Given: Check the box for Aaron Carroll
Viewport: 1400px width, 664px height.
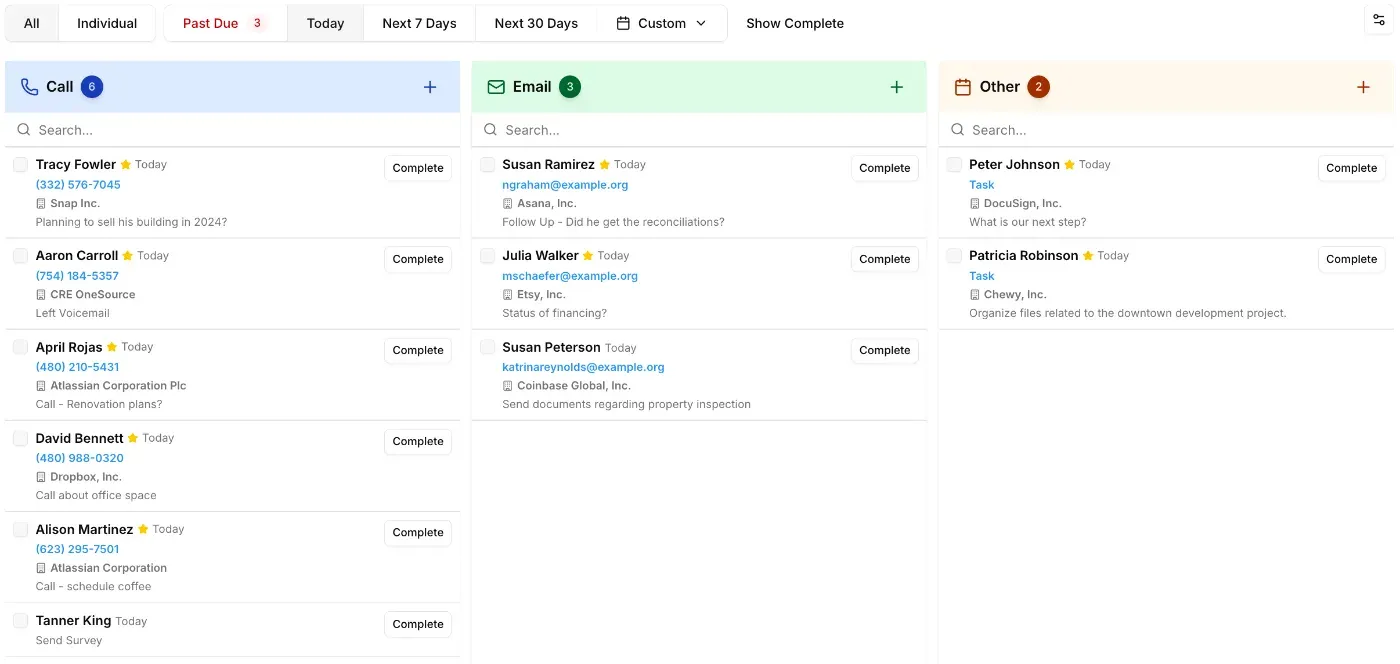Looking at the screenshot, I should pyautogui.click(x=20, y=256).
